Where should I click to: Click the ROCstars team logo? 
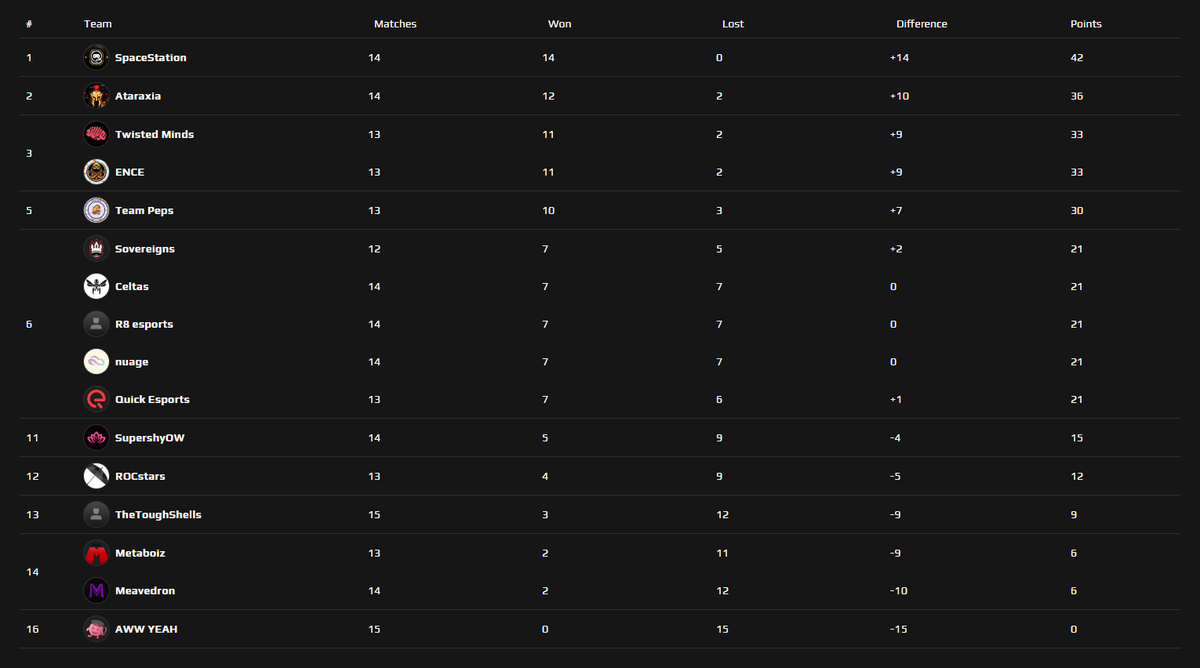96,476
